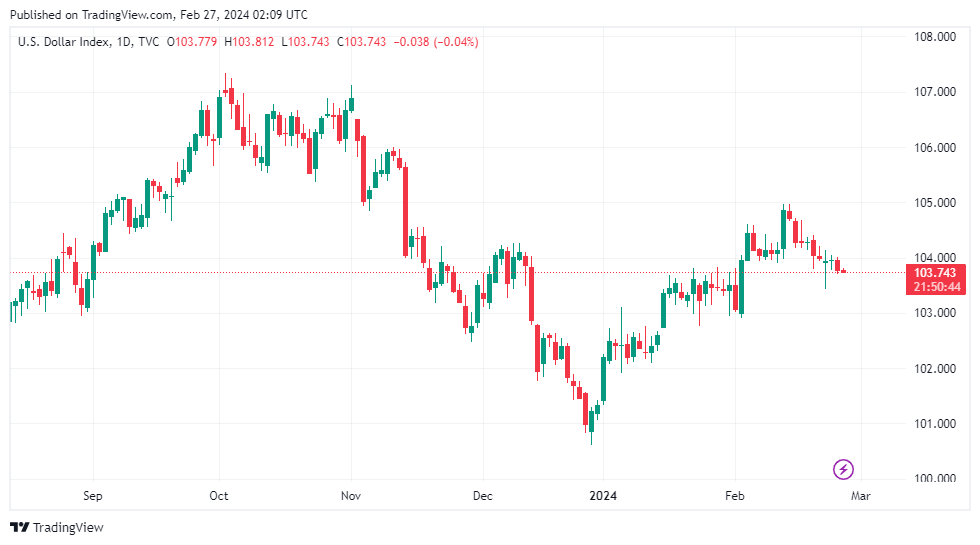Viewport: 980px width, 545px height.
Task: Select the red 103.743 current price label
Action: point(935,273)
